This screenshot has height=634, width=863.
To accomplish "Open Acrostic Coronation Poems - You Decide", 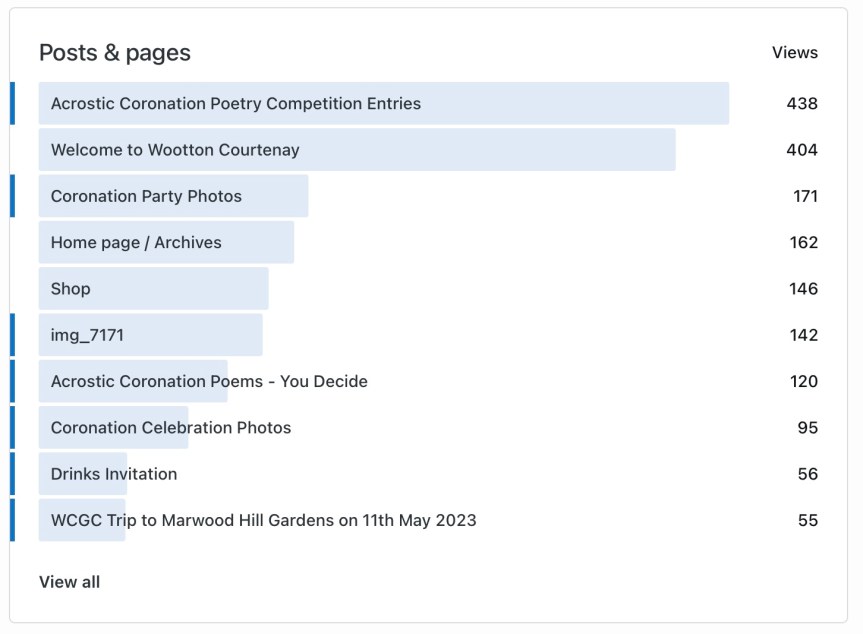I will click(x=209, y=381).
